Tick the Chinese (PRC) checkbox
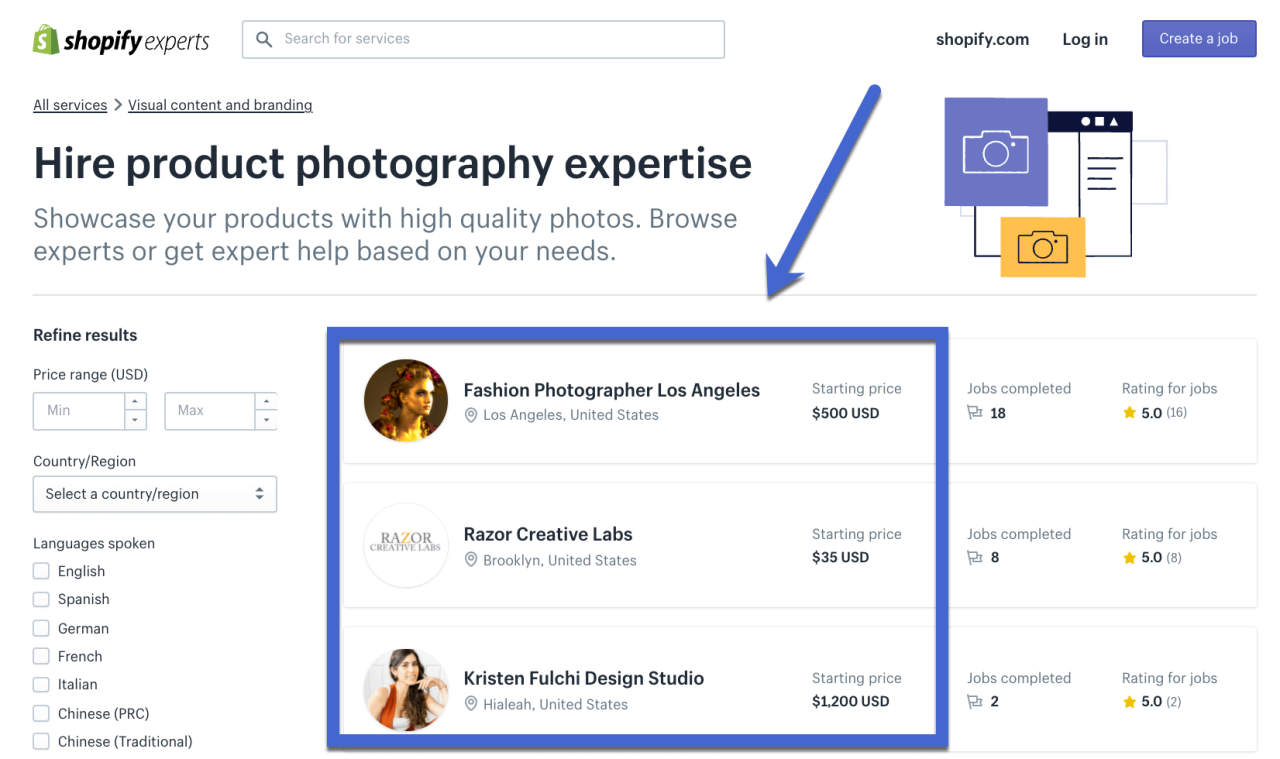The image size is (1280, 759). [x=41, y=713]
